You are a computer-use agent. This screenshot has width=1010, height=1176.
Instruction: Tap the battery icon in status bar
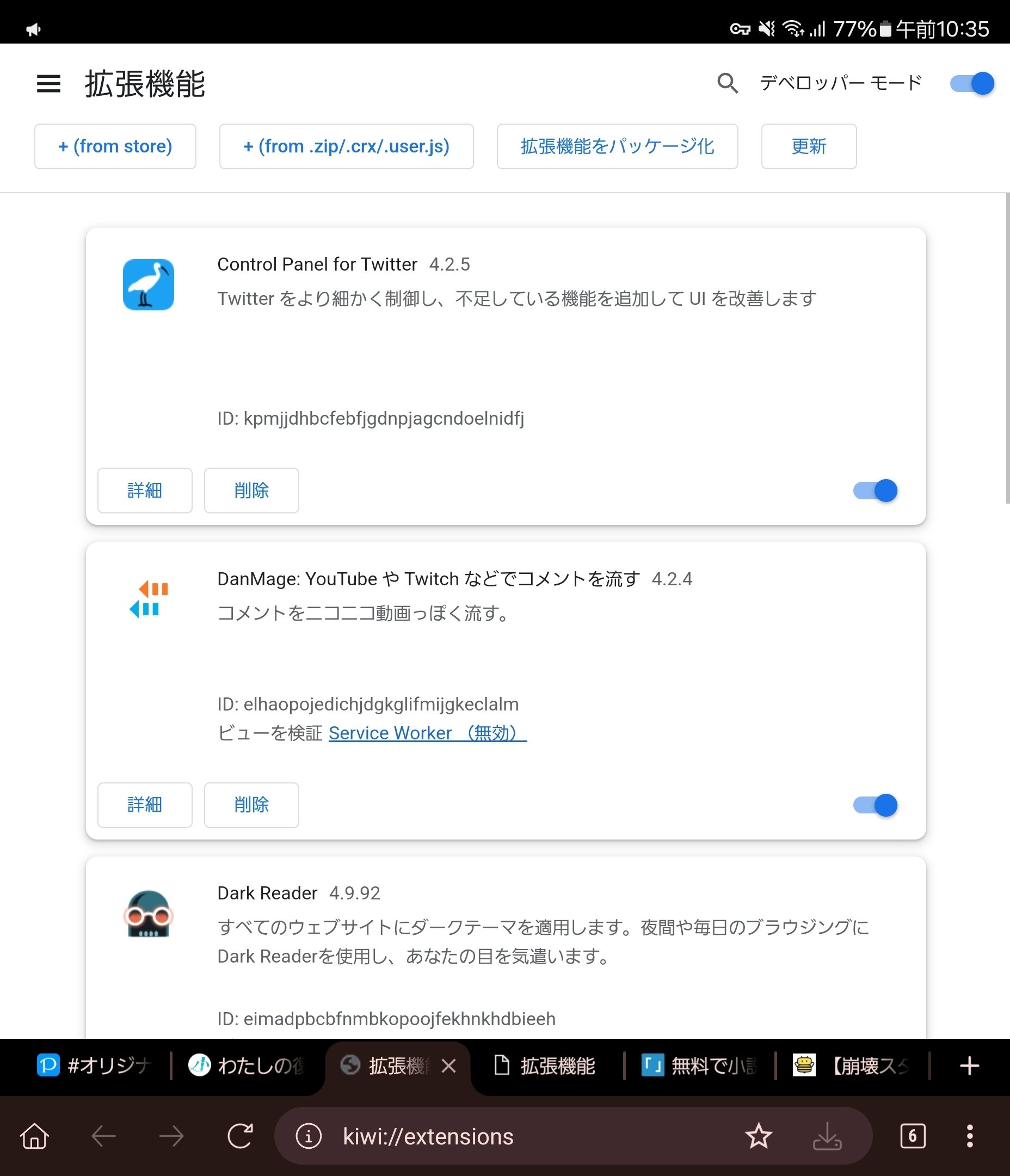[x=885, y=29]
